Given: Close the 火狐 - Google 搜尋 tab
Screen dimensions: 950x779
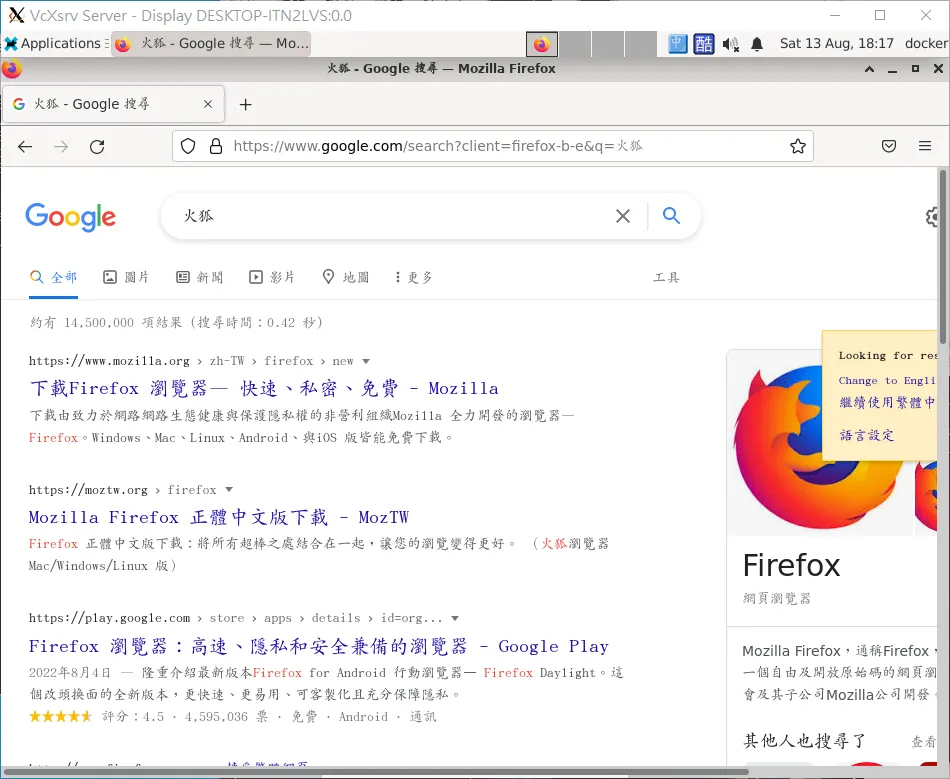Looking at the screenshot, I should (x=208, y=104).
